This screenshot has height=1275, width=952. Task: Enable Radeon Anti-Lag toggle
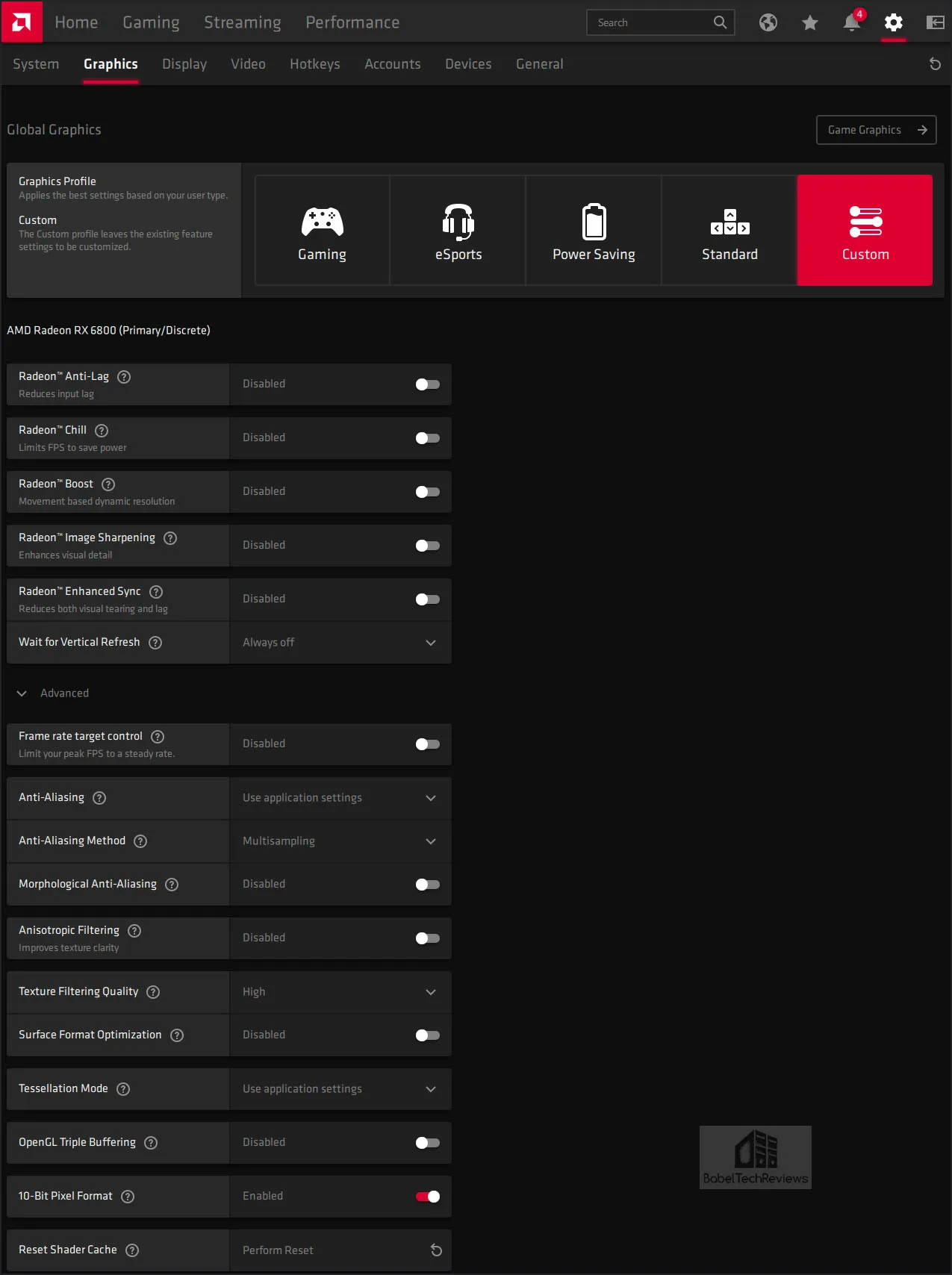click(x=428, y=384)
